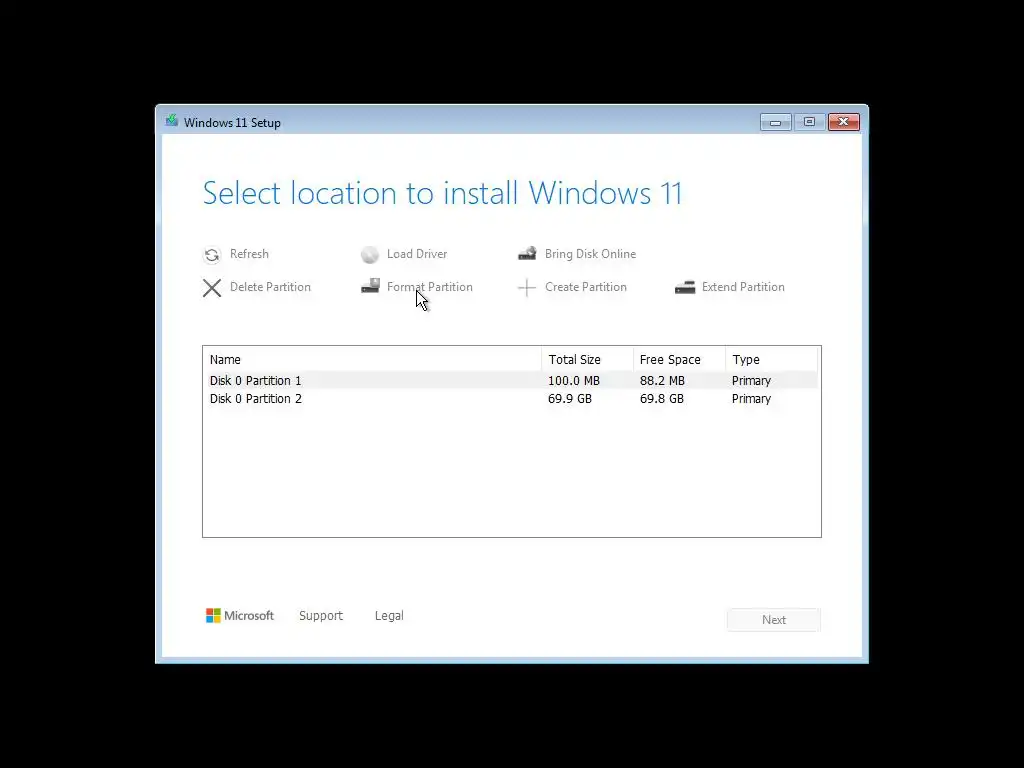Image resolution: width=1024 pixels, height=768 pixels.
Task: Select Disk 0 Partition 1 row
Action: click(x=510, y=381)
